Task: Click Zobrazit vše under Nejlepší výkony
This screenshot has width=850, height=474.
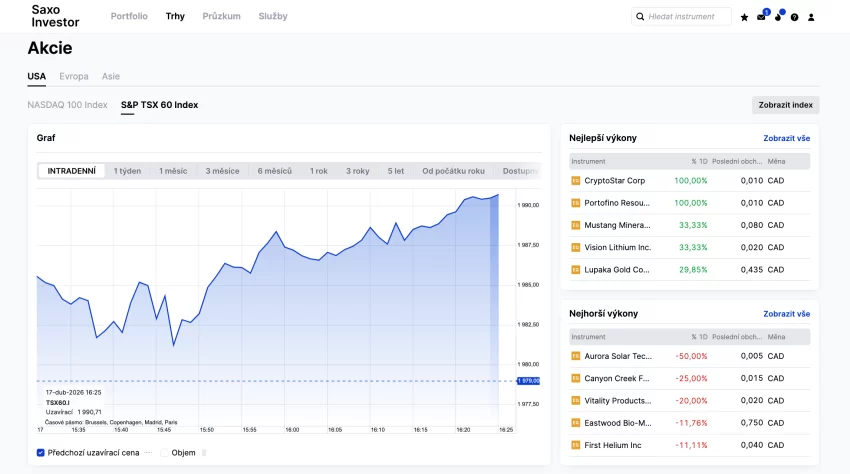Action: 787,138
